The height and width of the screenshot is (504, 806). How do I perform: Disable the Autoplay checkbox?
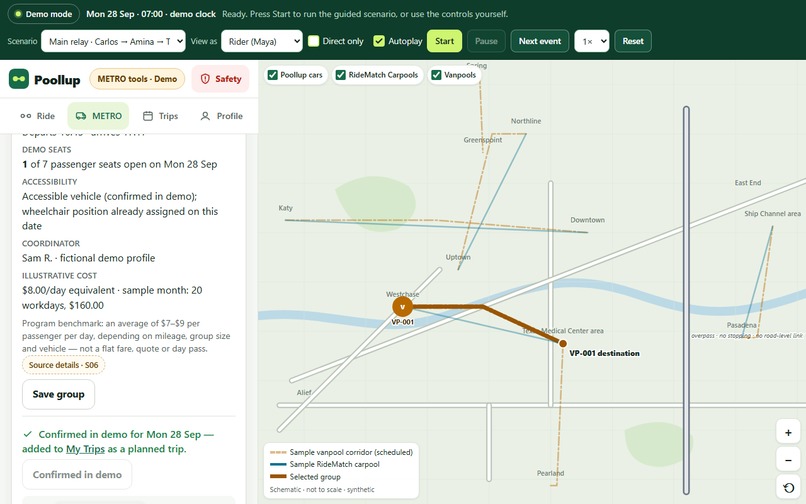point(379,41)
